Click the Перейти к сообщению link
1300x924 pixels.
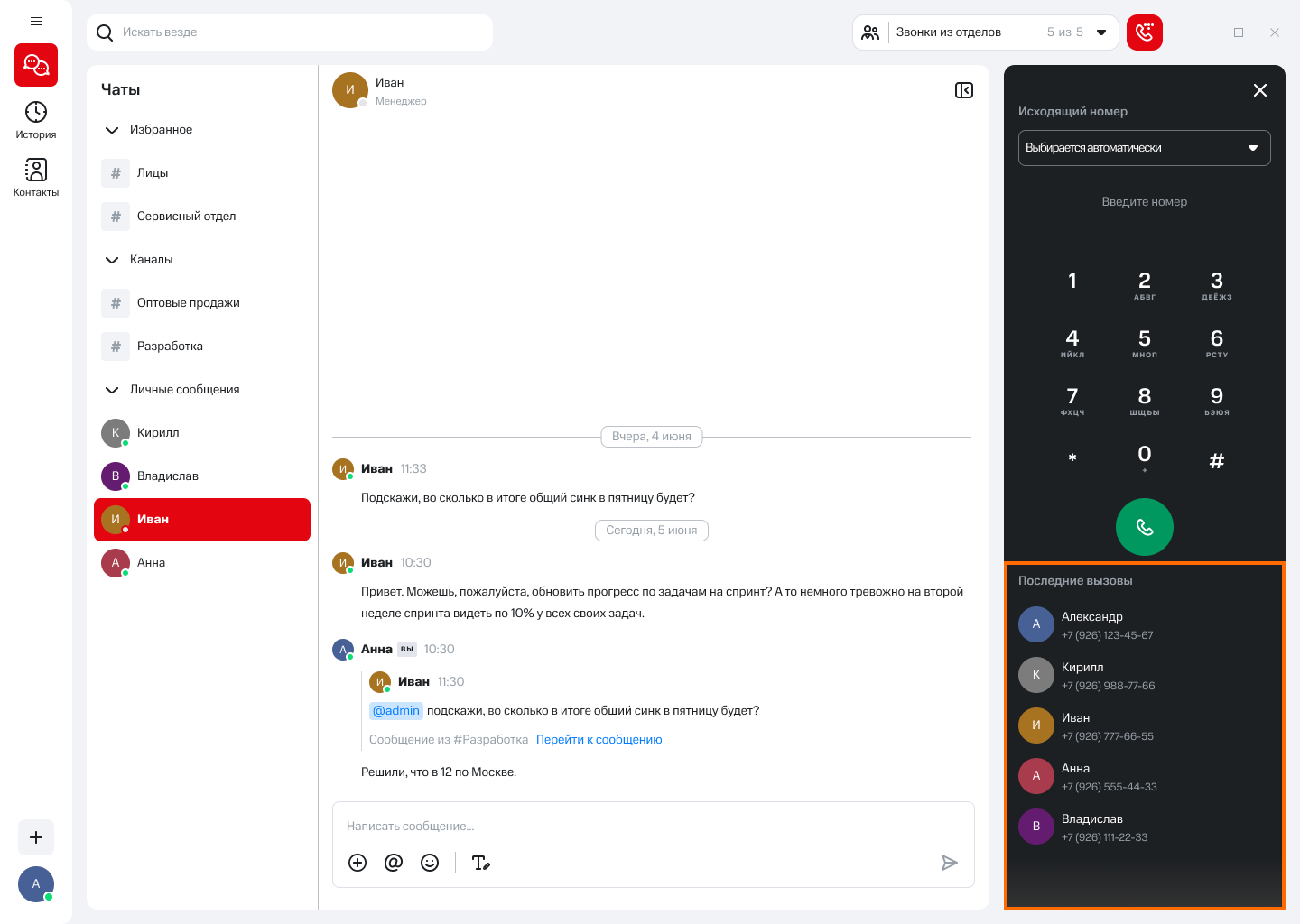click(x=599, y=739)
